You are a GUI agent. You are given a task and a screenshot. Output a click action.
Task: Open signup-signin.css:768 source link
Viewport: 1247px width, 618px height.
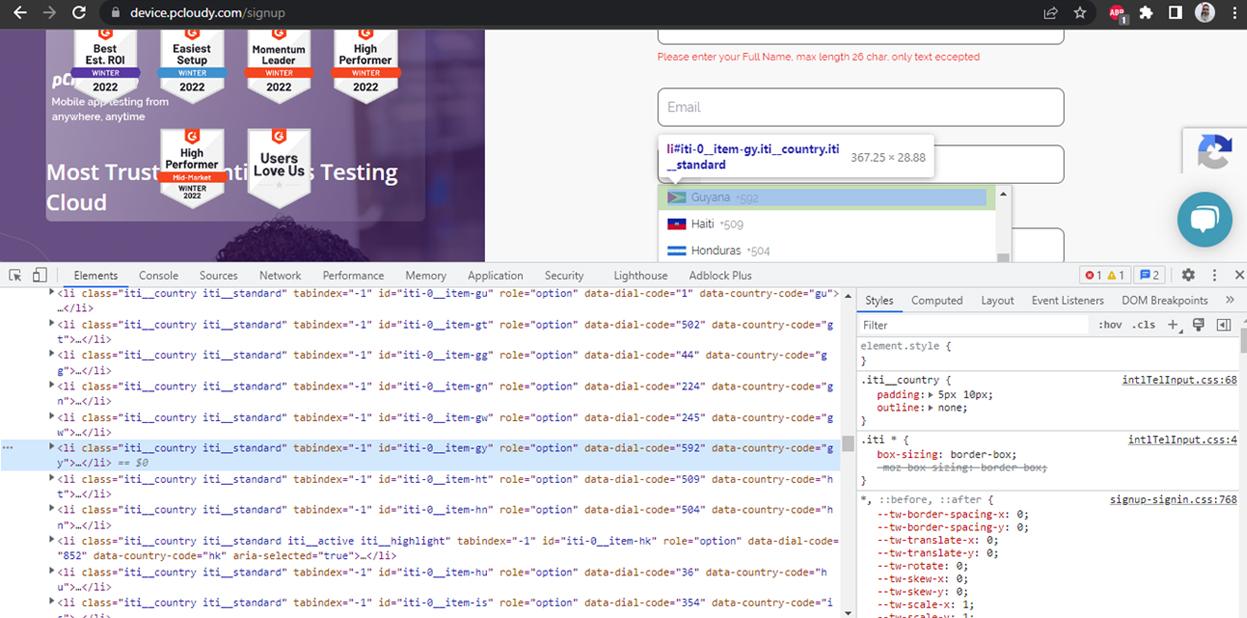pos(1173,500)
